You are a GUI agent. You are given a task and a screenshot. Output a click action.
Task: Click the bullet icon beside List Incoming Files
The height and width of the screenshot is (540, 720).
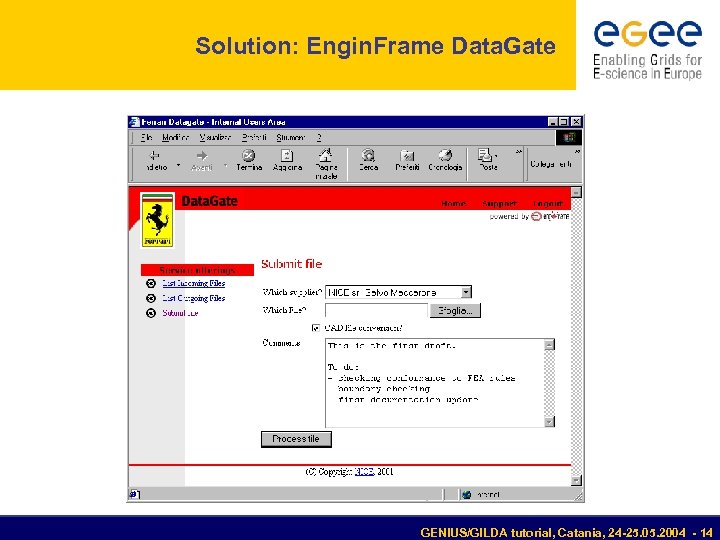(151, 284)
